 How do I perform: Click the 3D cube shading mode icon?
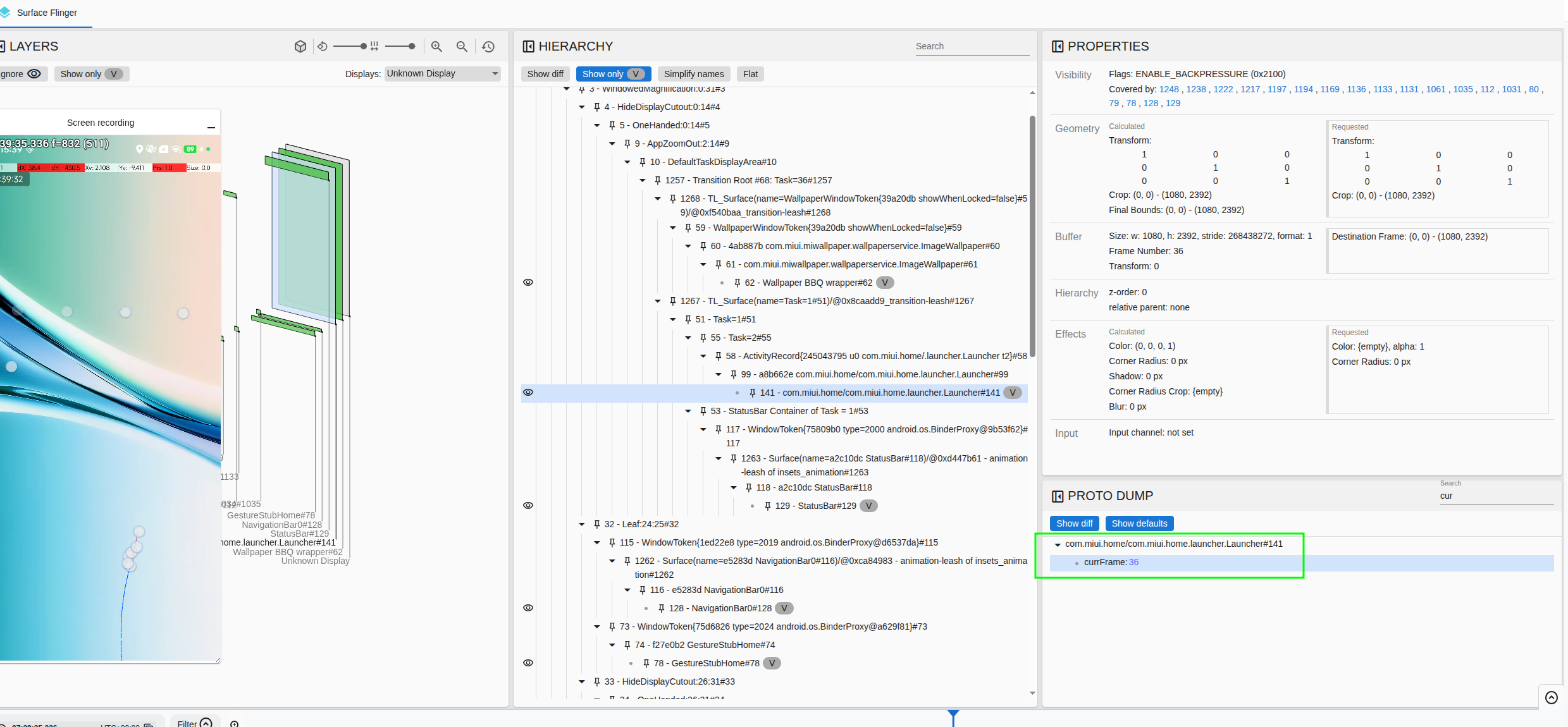point(300,46)
